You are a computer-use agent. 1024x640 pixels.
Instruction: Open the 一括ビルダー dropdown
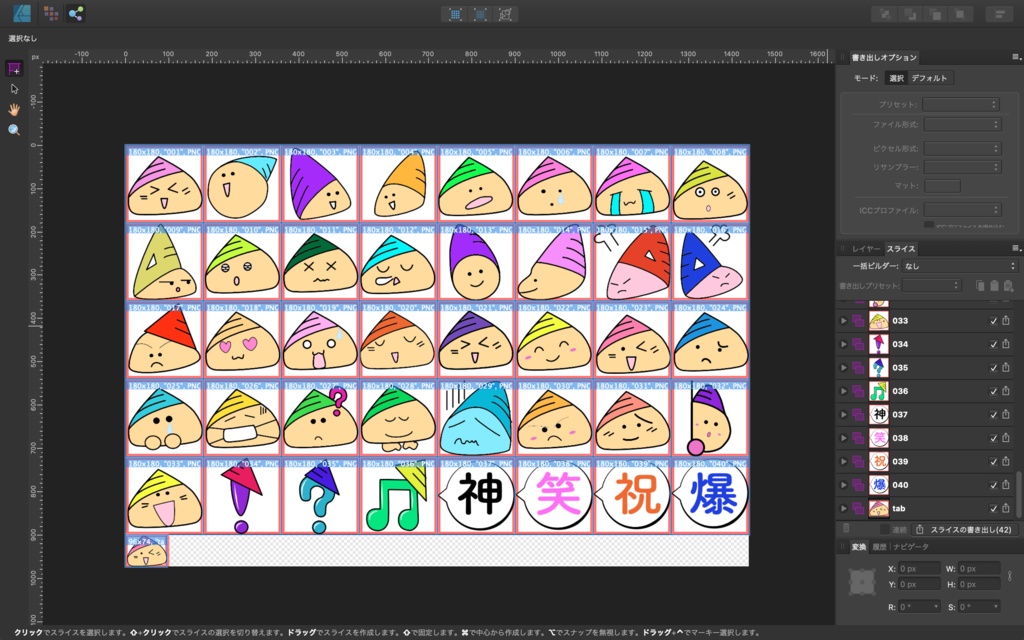tap(960, 264)
